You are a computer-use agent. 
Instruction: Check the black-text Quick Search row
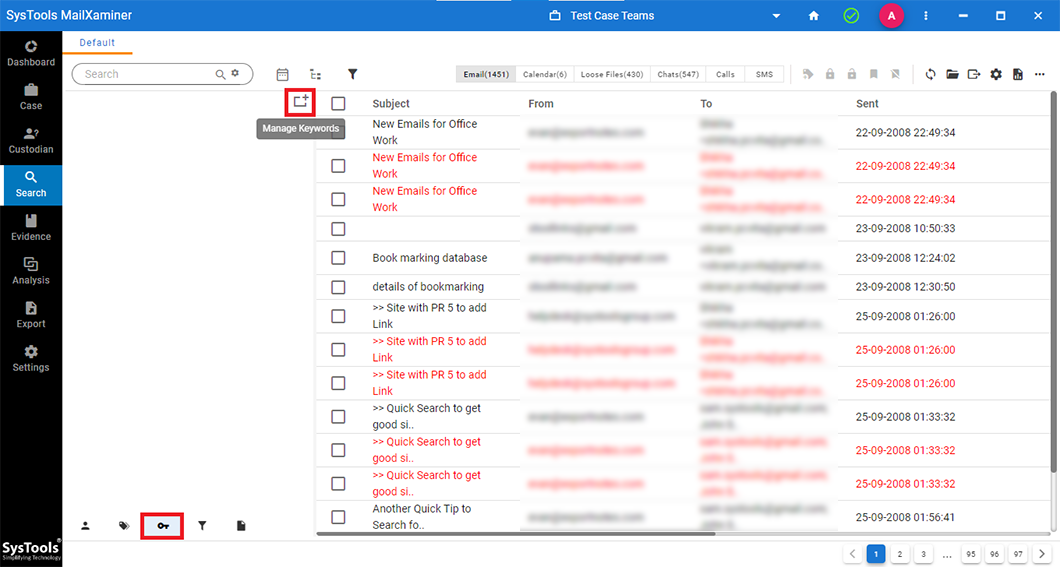coord(338,416)
